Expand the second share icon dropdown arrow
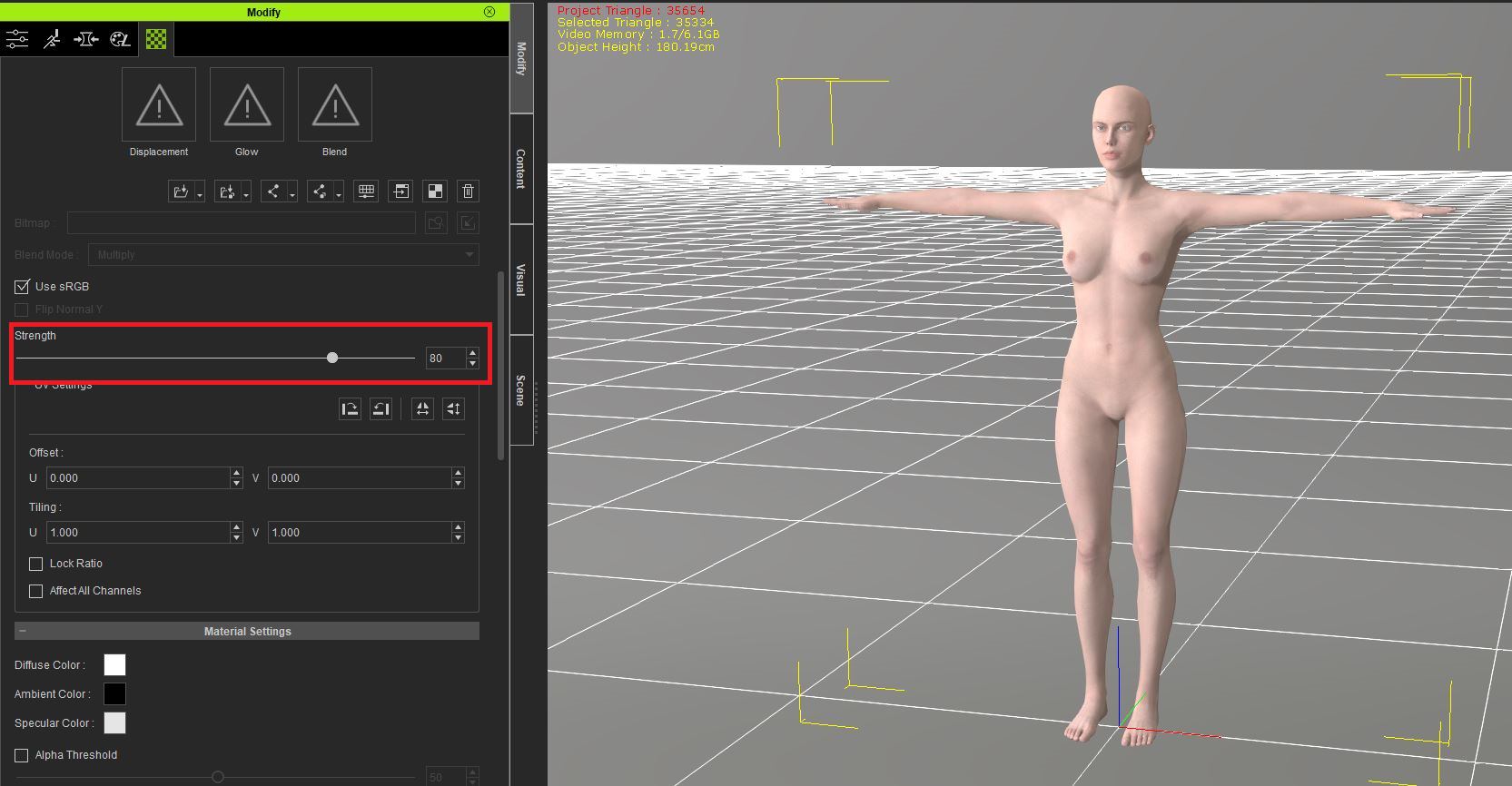Screen dimensions: 1512x786 pos(338,192)
